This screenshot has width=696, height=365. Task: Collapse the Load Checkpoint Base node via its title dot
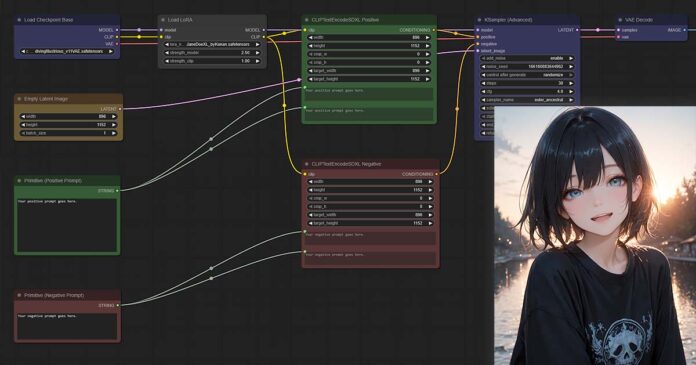coord(19,20)
